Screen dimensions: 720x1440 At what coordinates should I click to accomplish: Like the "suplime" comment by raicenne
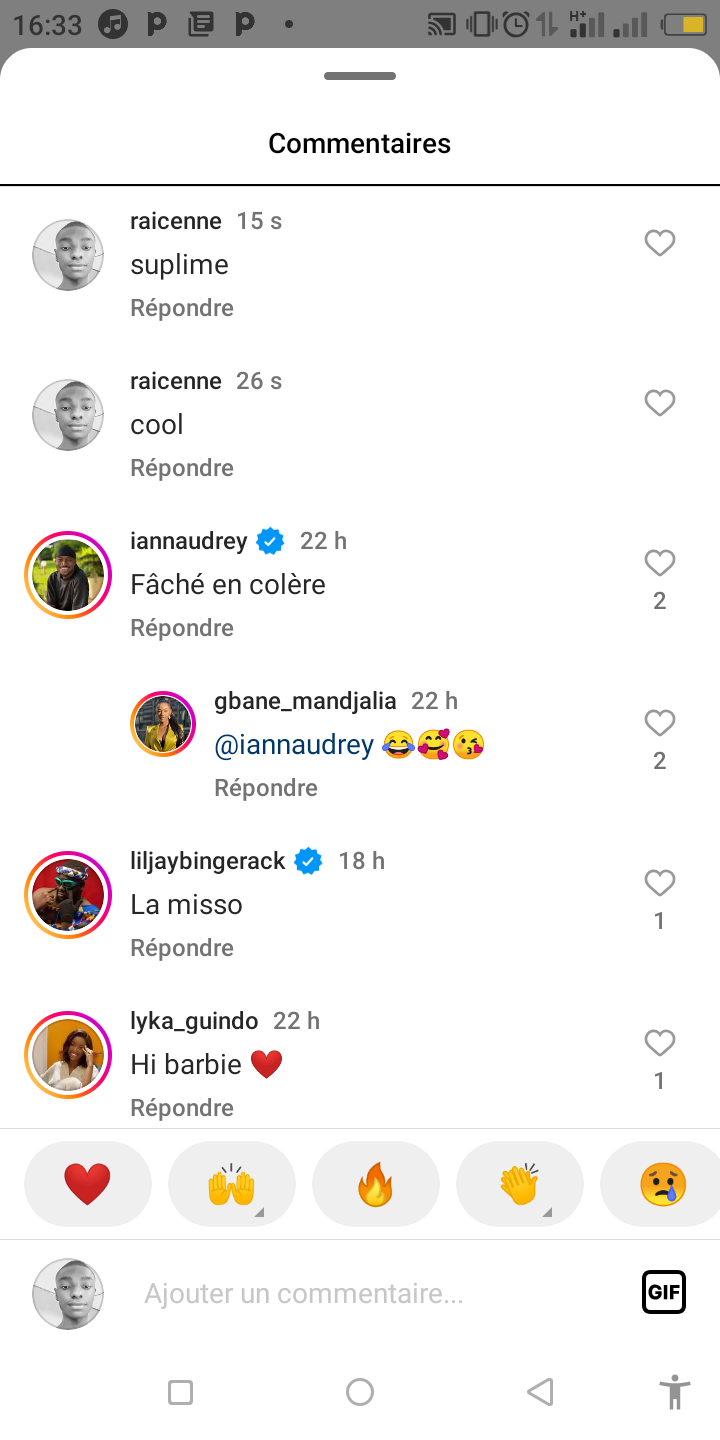(x=659, y=243)
